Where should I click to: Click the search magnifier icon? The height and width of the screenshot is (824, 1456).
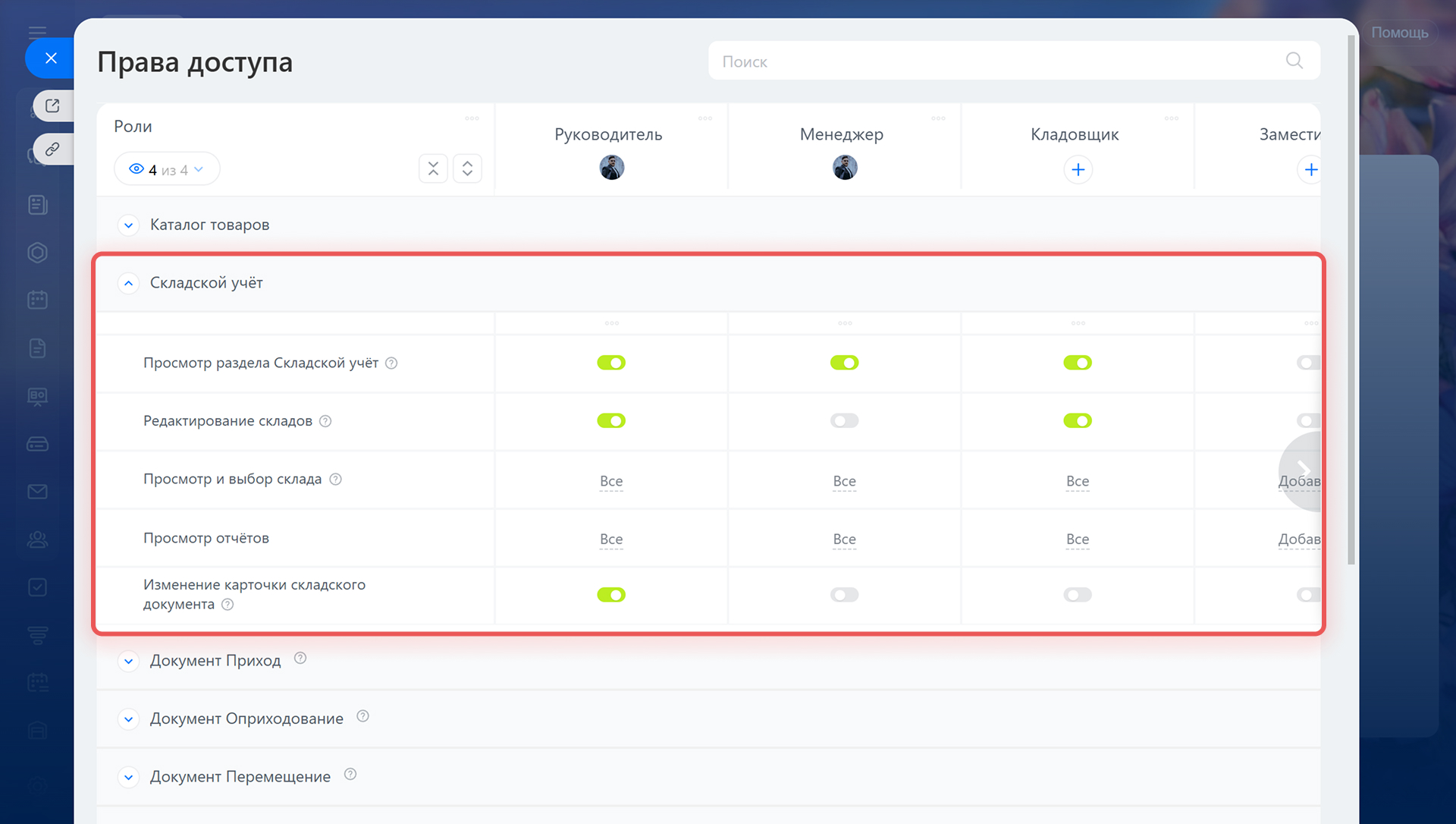[x=1294, y=61]
